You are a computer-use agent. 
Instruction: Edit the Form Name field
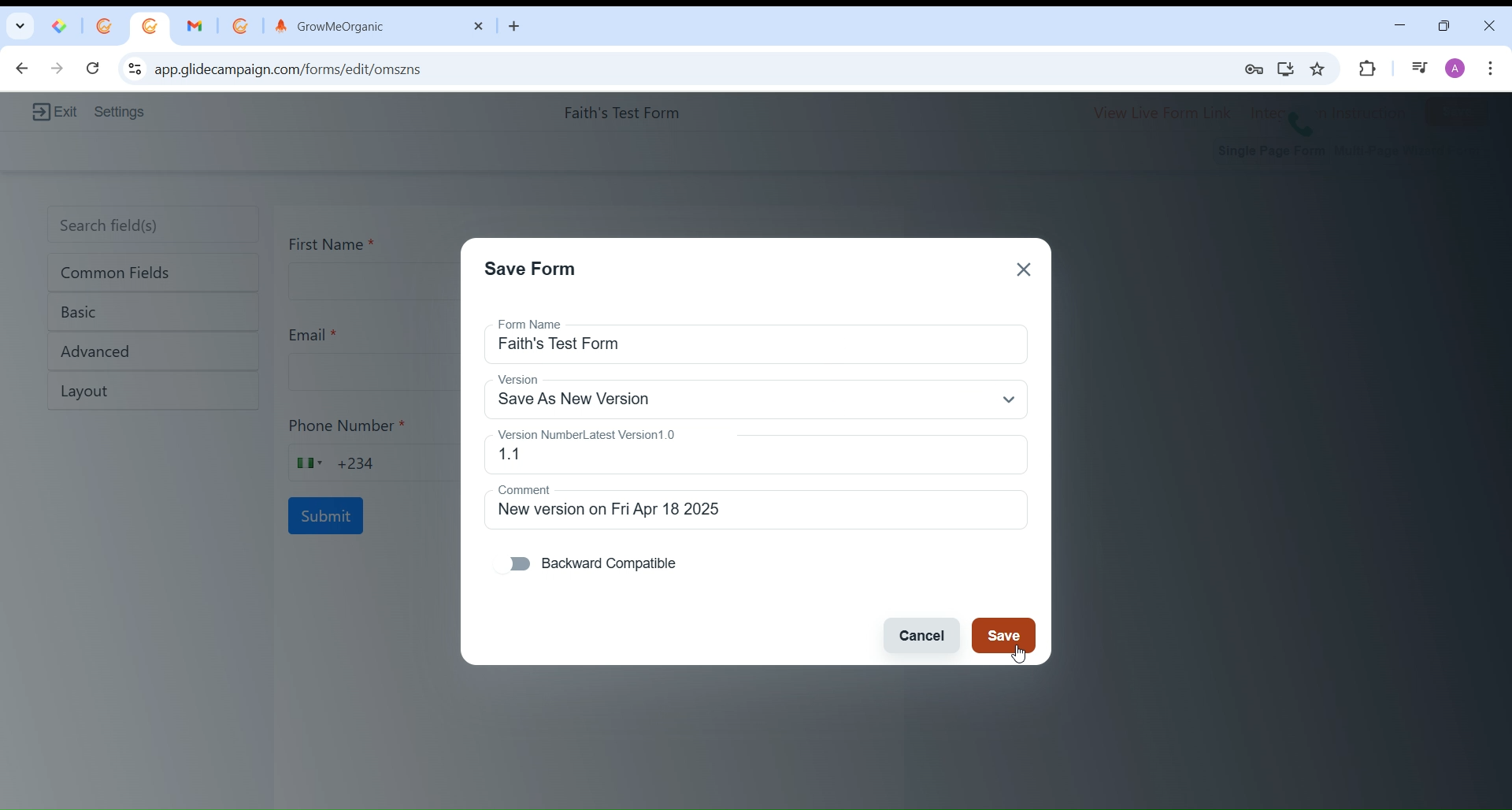[x=754, y=346]
